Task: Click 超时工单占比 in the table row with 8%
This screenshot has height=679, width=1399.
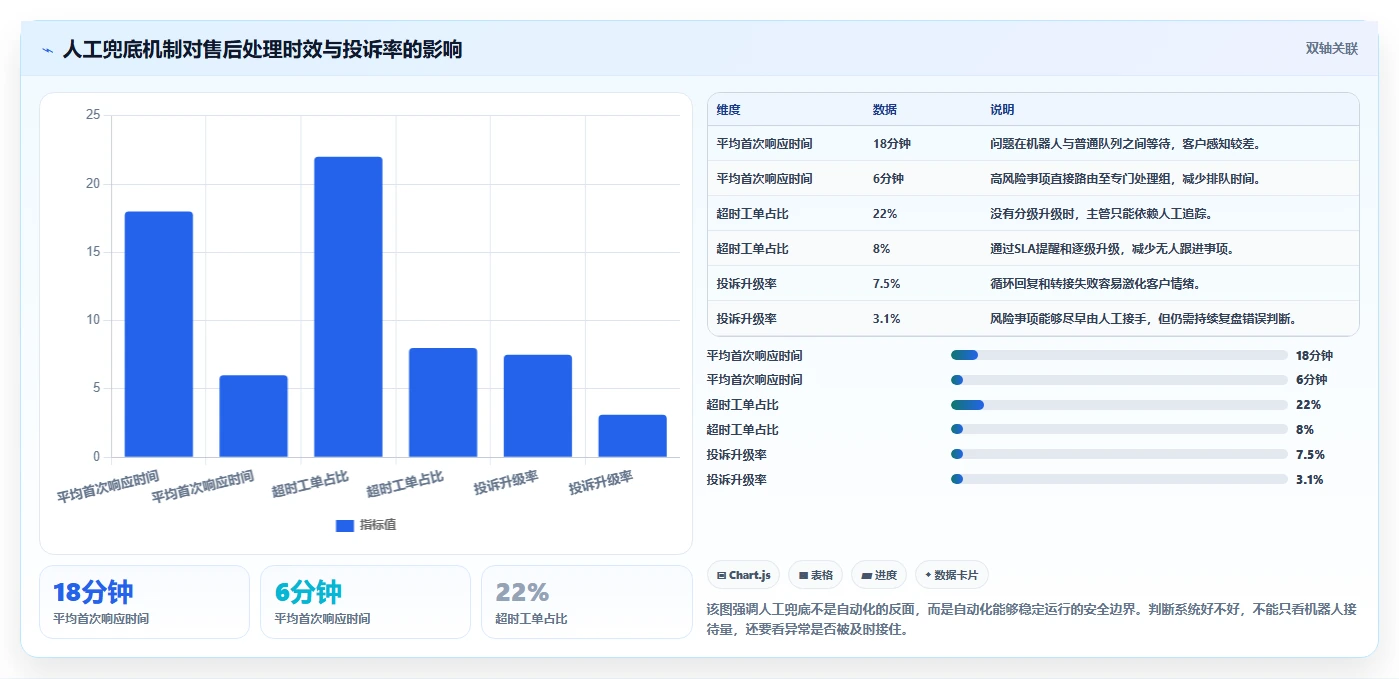Action: (753, 249)
